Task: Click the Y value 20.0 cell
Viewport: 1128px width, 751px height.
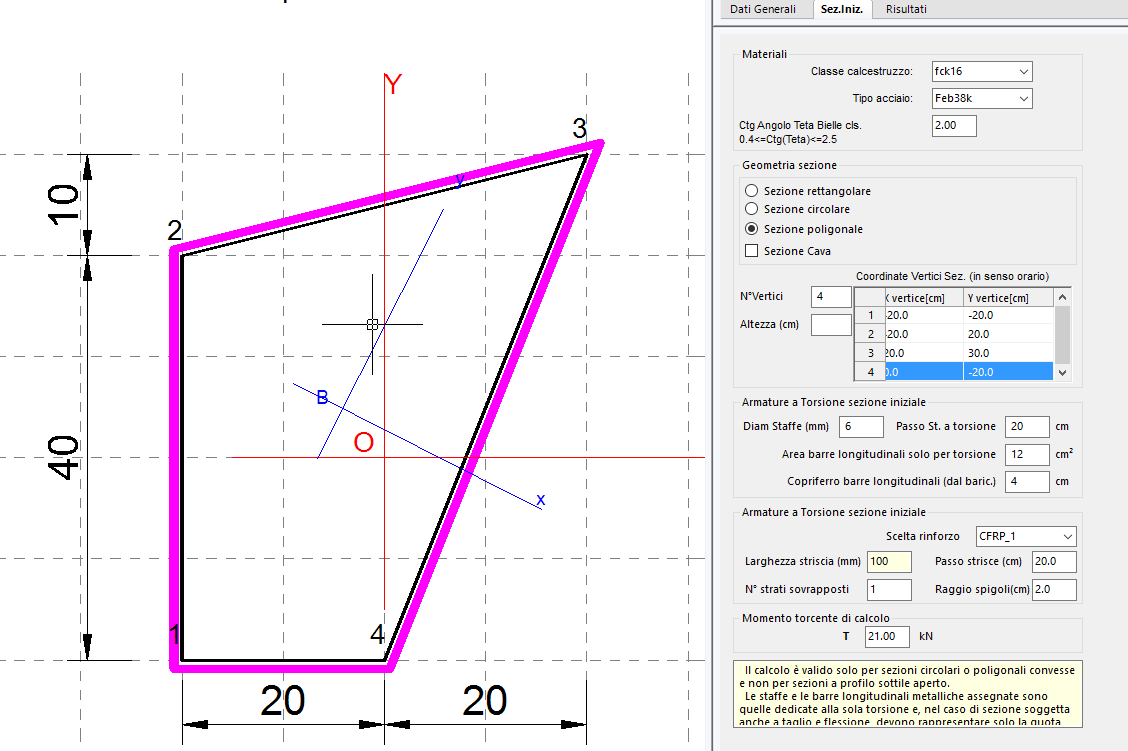Action: coord(1009,334)
